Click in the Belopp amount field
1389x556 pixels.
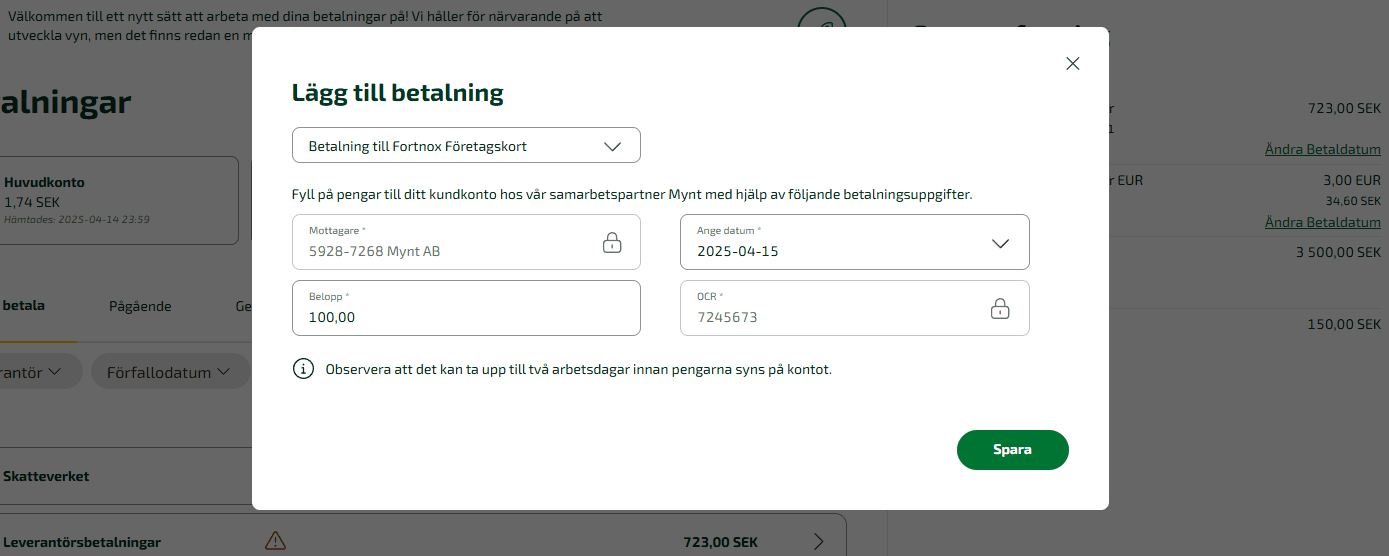click(466, 308)
